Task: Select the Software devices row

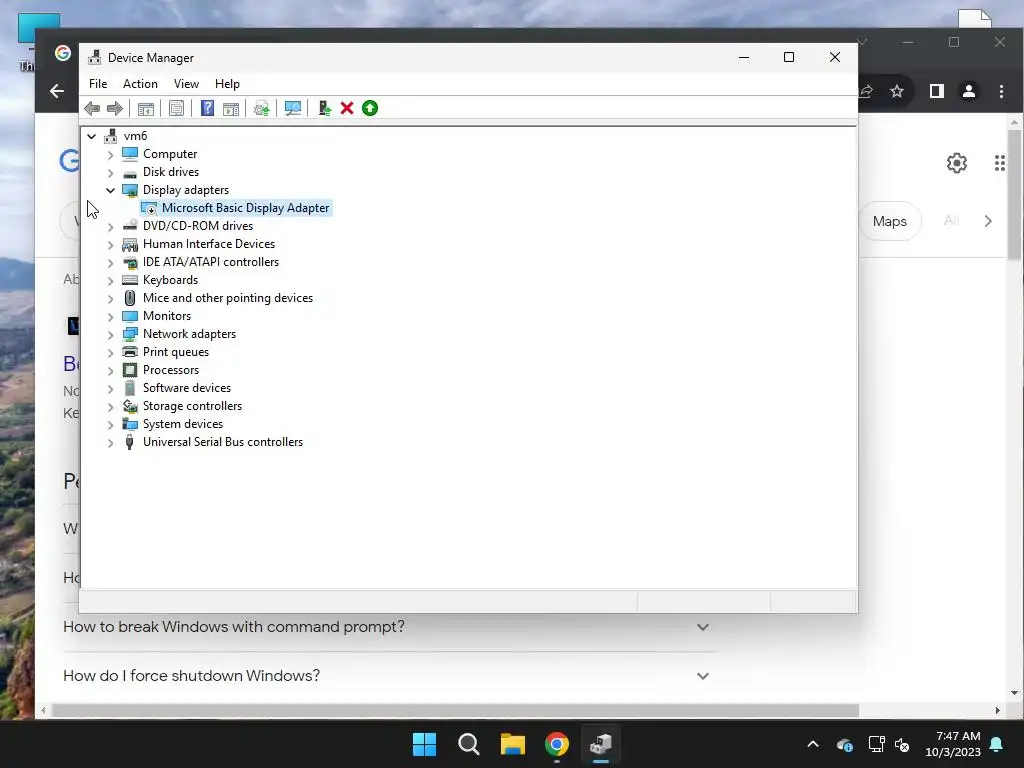Action: pyautogui.click(x=187, y=388)
